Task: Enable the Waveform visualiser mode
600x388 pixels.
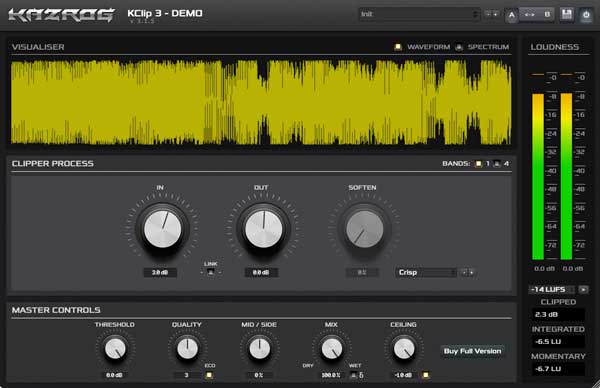Action: tap(398, 47)
